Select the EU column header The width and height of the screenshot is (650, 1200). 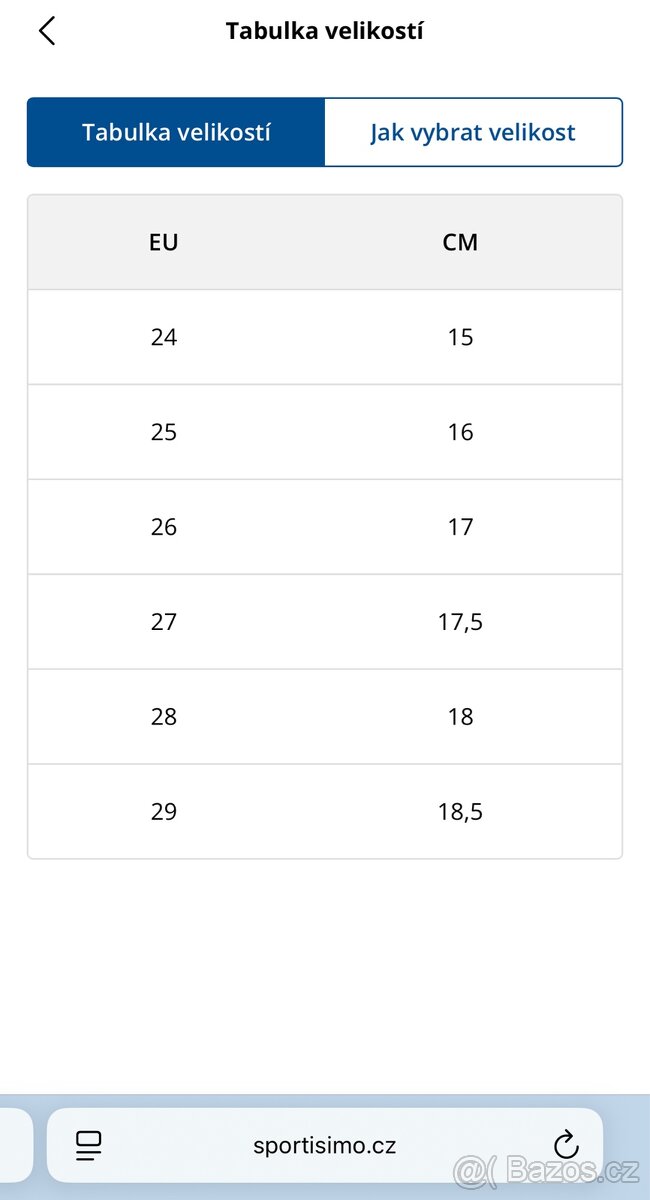pos(163,242)
